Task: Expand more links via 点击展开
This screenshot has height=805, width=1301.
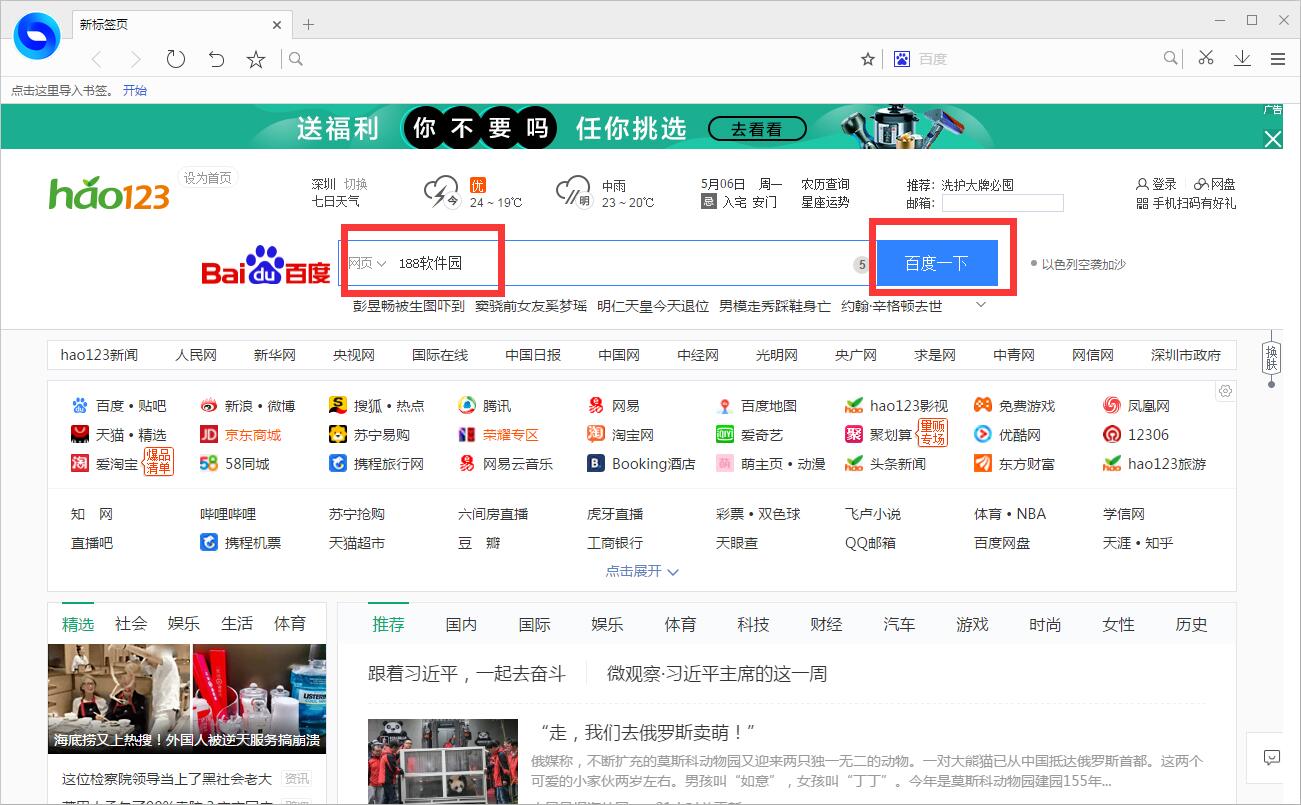Action: 642,571
